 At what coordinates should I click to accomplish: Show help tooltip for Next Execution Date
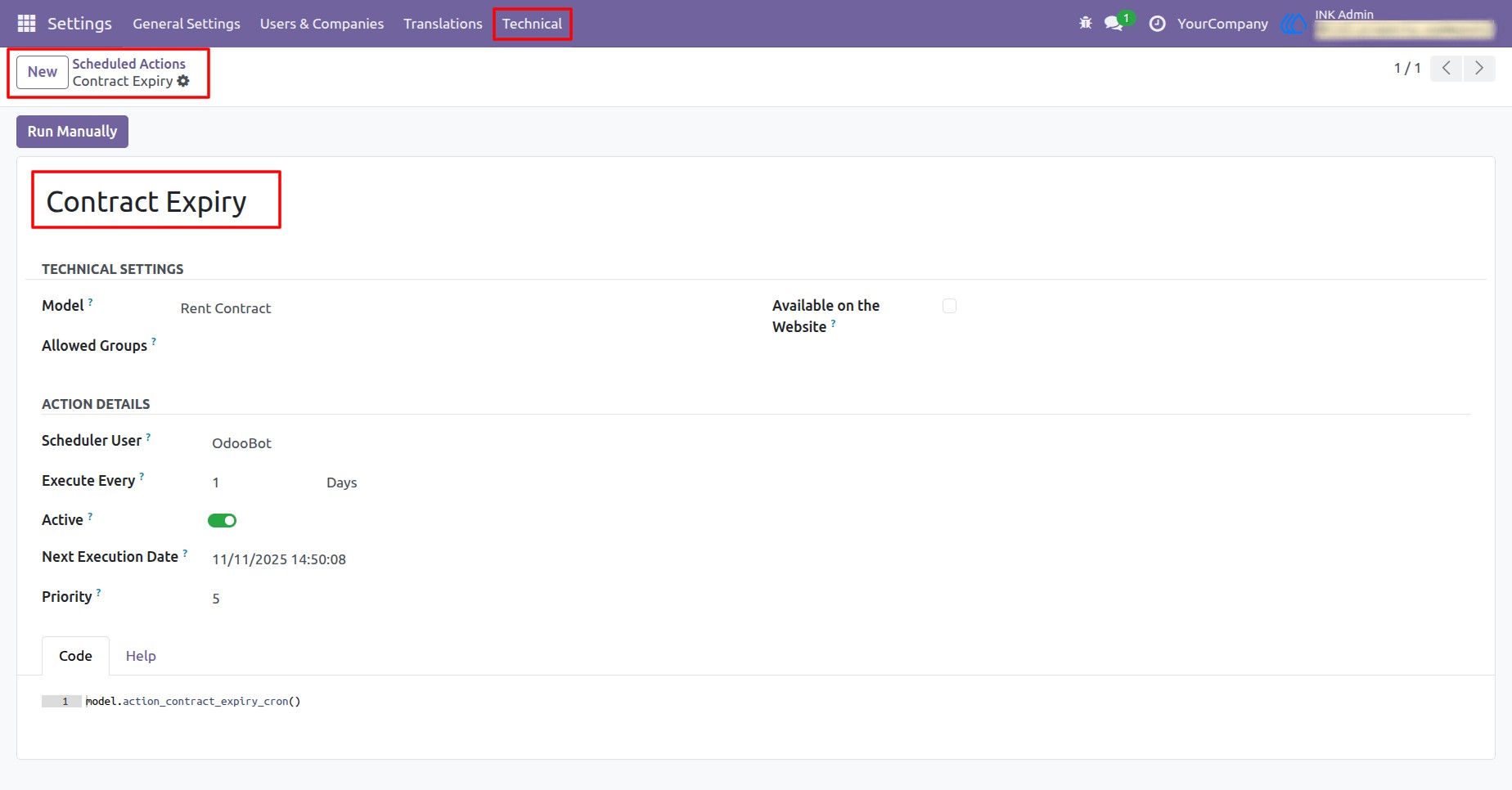185,553
